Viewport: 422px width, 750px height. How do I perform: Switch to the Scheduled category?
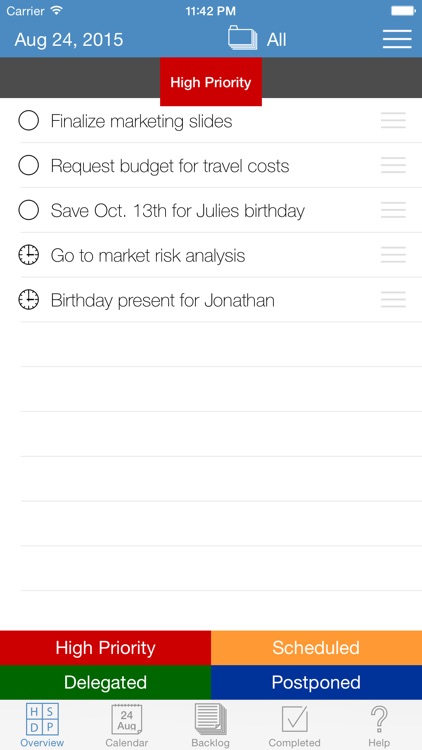316,648
